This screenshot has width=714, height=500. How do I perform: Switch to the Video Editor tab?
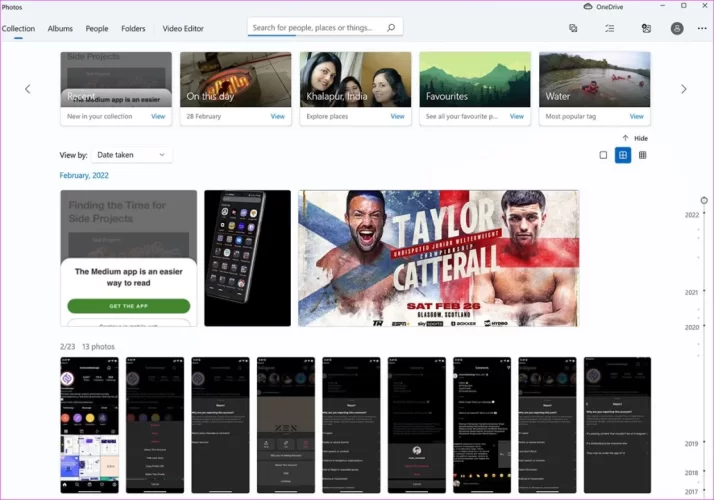(183, 29)
